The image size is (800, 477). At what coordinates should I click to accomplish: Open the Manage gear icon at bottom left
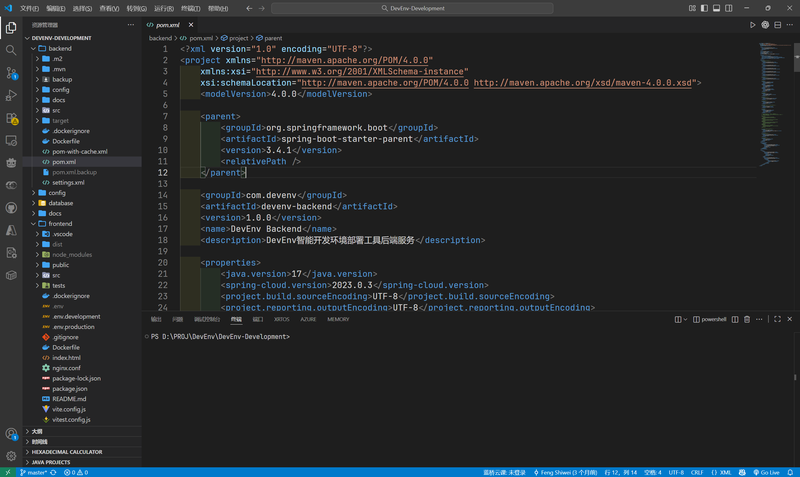(x=11, y=454)
